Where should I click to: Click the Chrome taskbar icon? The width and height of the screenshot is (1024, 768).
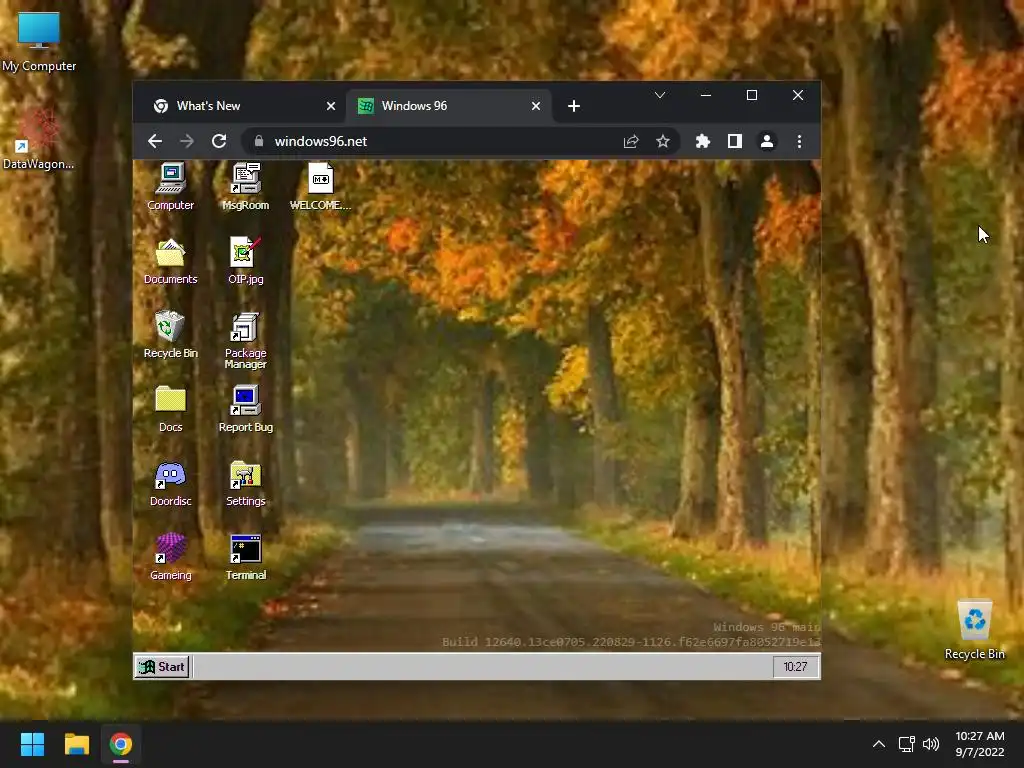(x=121, y=744)
